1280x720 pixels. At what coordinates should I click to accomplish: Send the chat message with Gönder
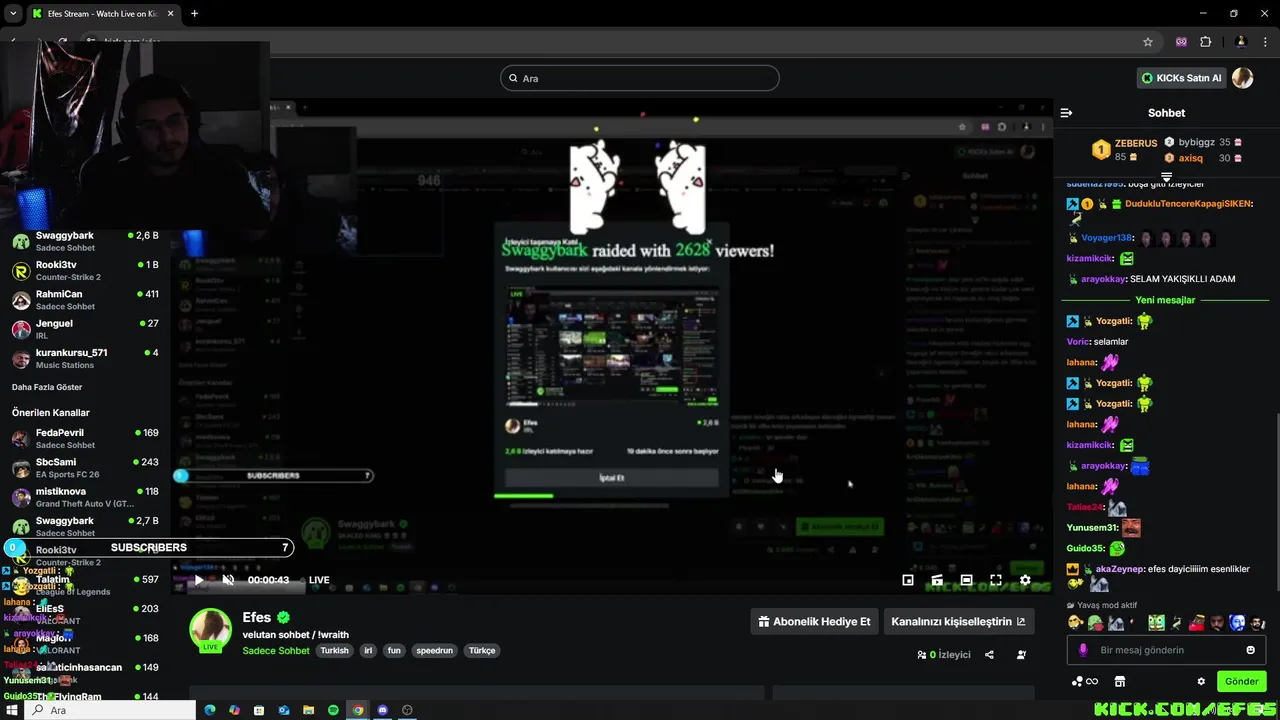coord(1241,681)
